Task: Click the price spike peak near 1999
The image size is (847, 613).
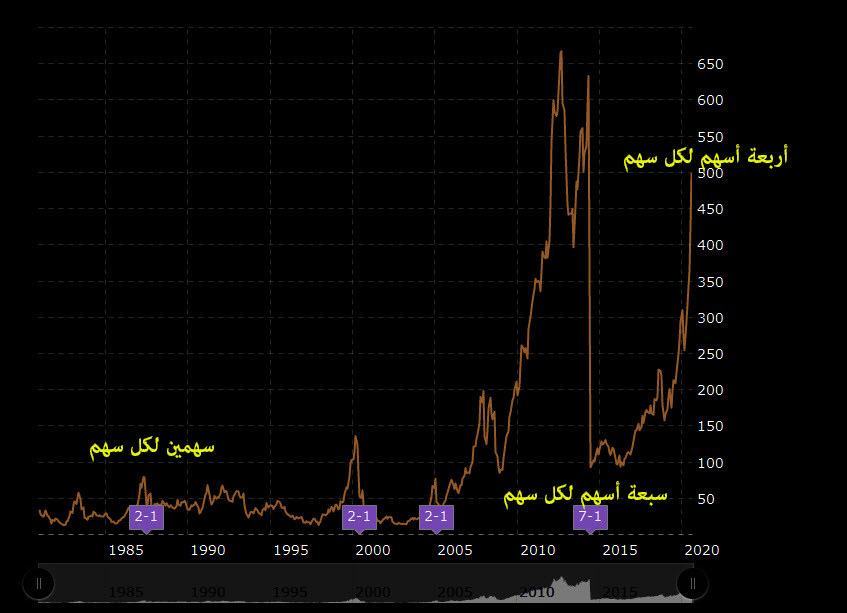Action: click(355, 436)
